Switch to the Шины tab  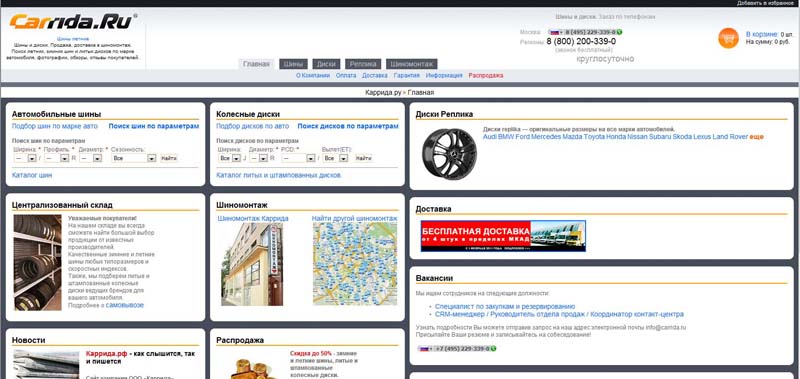[x=293, y=64]
